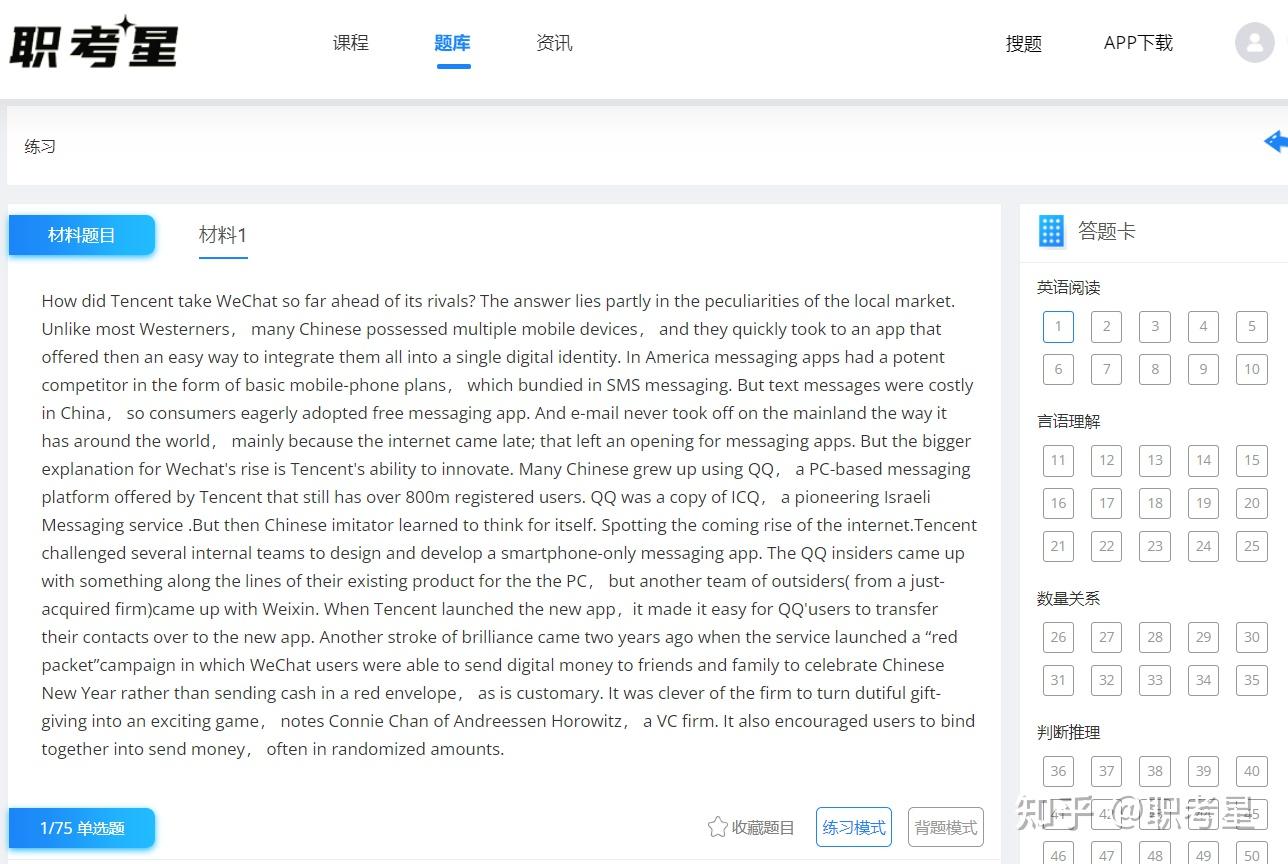1288x864 pixels.
Task: Switch to 背题模式
Action: 946,827
